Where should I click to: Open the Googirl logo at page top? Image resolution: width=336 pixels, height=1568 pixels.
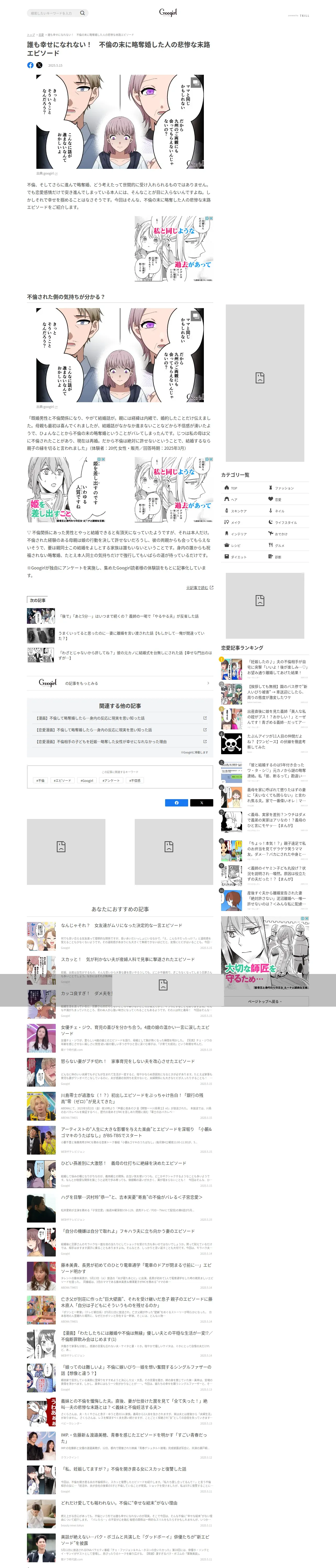[168, 12]
